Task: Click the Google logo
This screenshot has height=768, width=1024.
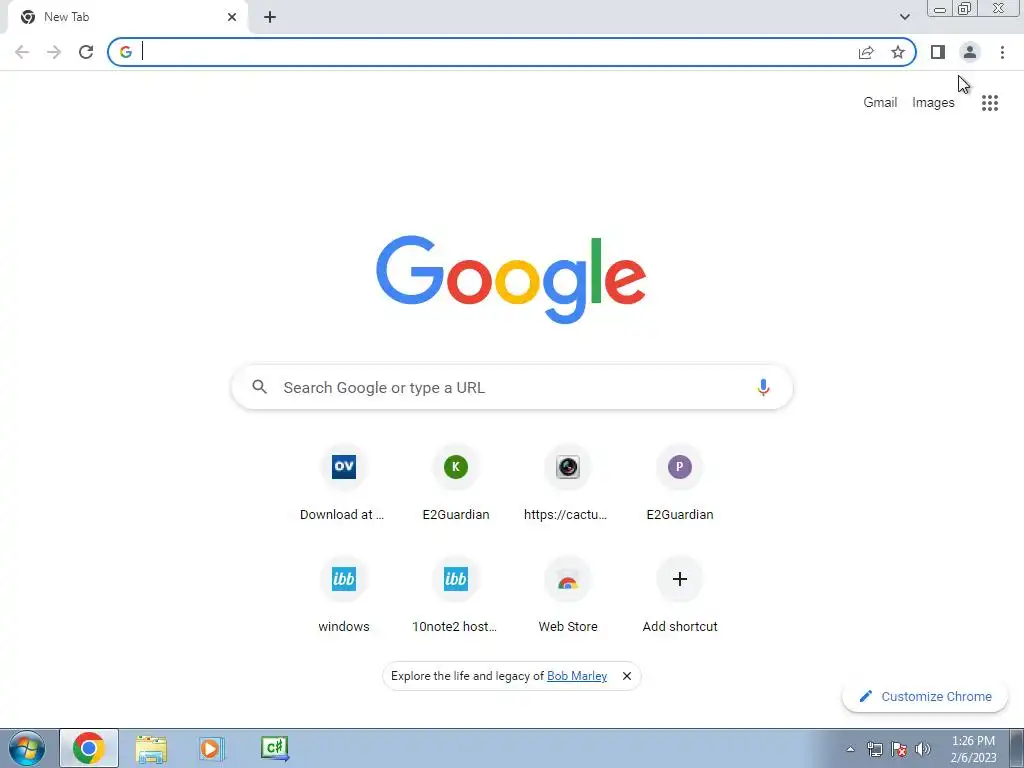Action: [511, 280]
